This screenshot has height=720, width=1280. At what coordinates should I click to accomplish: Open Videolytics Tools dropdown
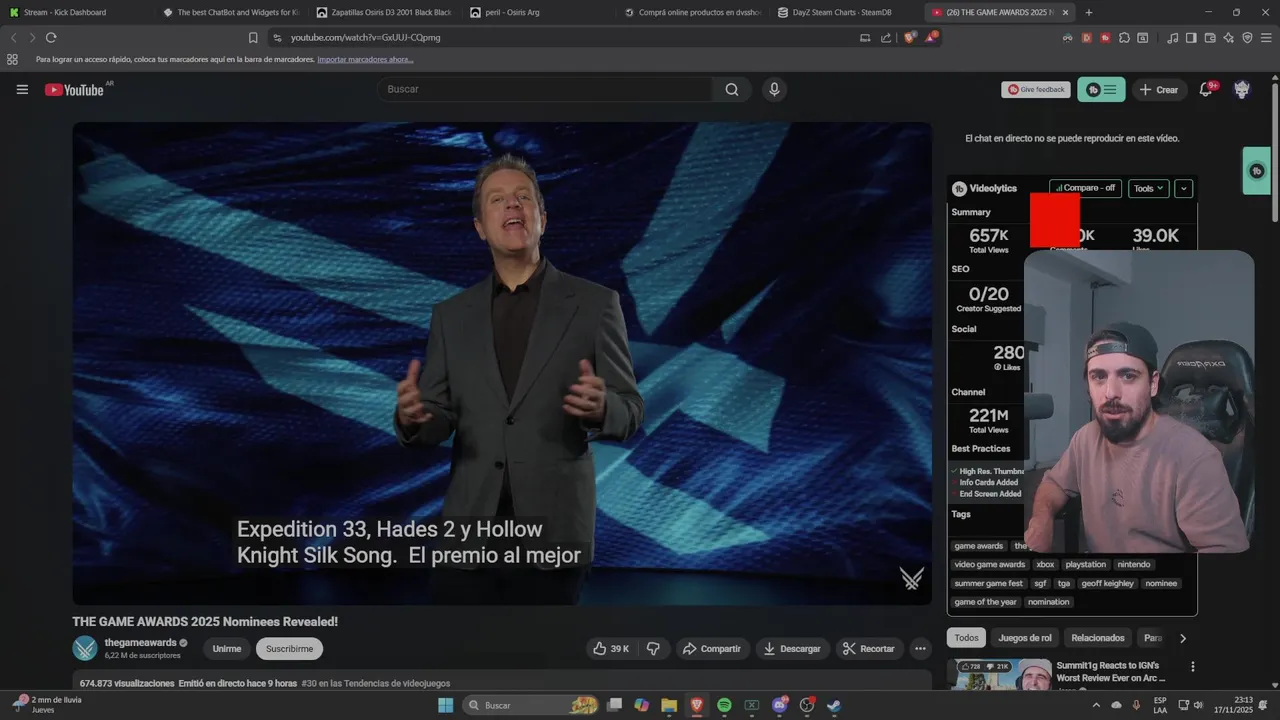1149,188
